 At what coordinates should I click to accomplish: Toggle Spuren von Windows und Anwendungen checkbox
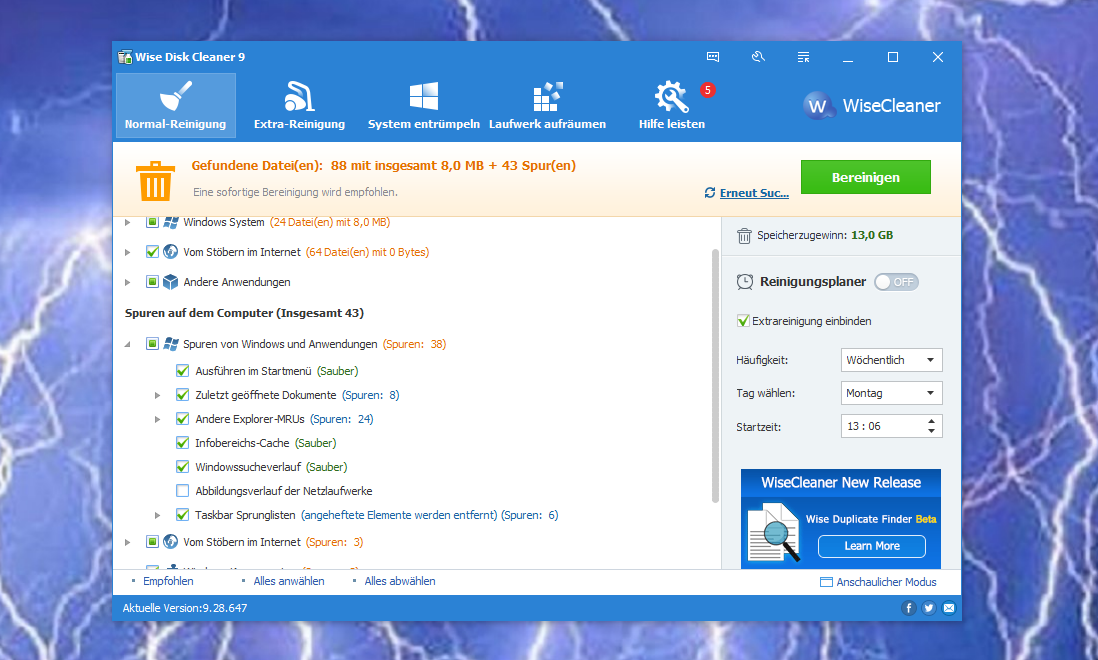click(153, 344)
